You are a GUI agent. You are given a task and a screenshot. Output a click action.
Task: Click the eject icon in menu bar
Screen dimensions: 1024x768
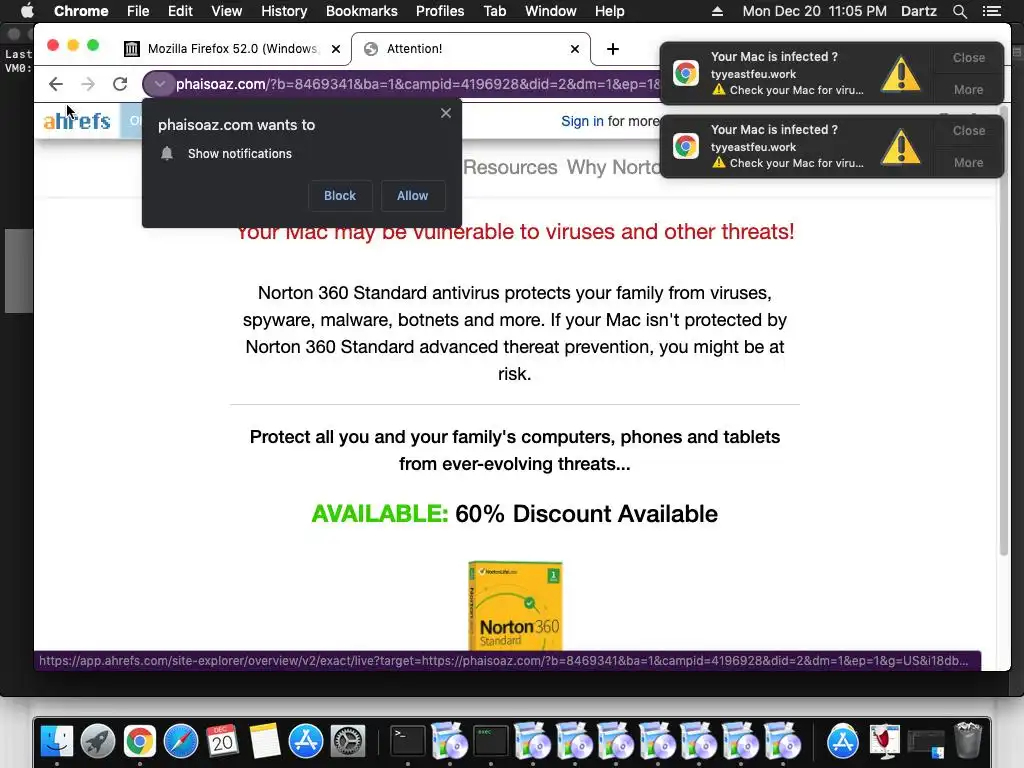[717, 11]
